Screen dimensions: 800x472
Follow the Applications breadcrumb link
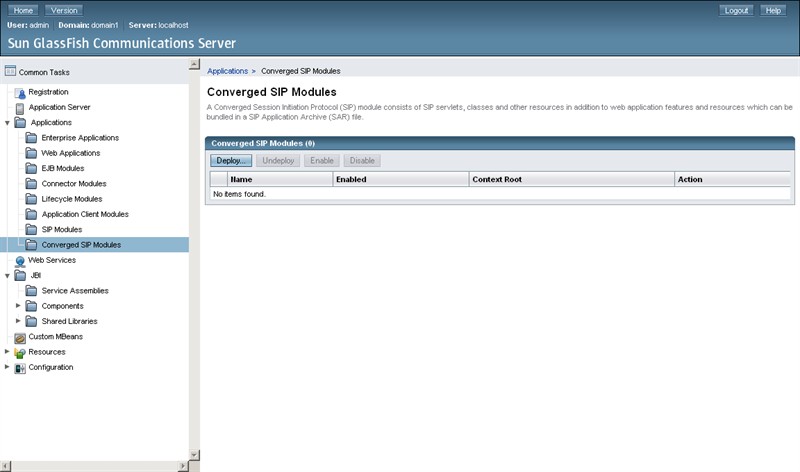point(228,71)
